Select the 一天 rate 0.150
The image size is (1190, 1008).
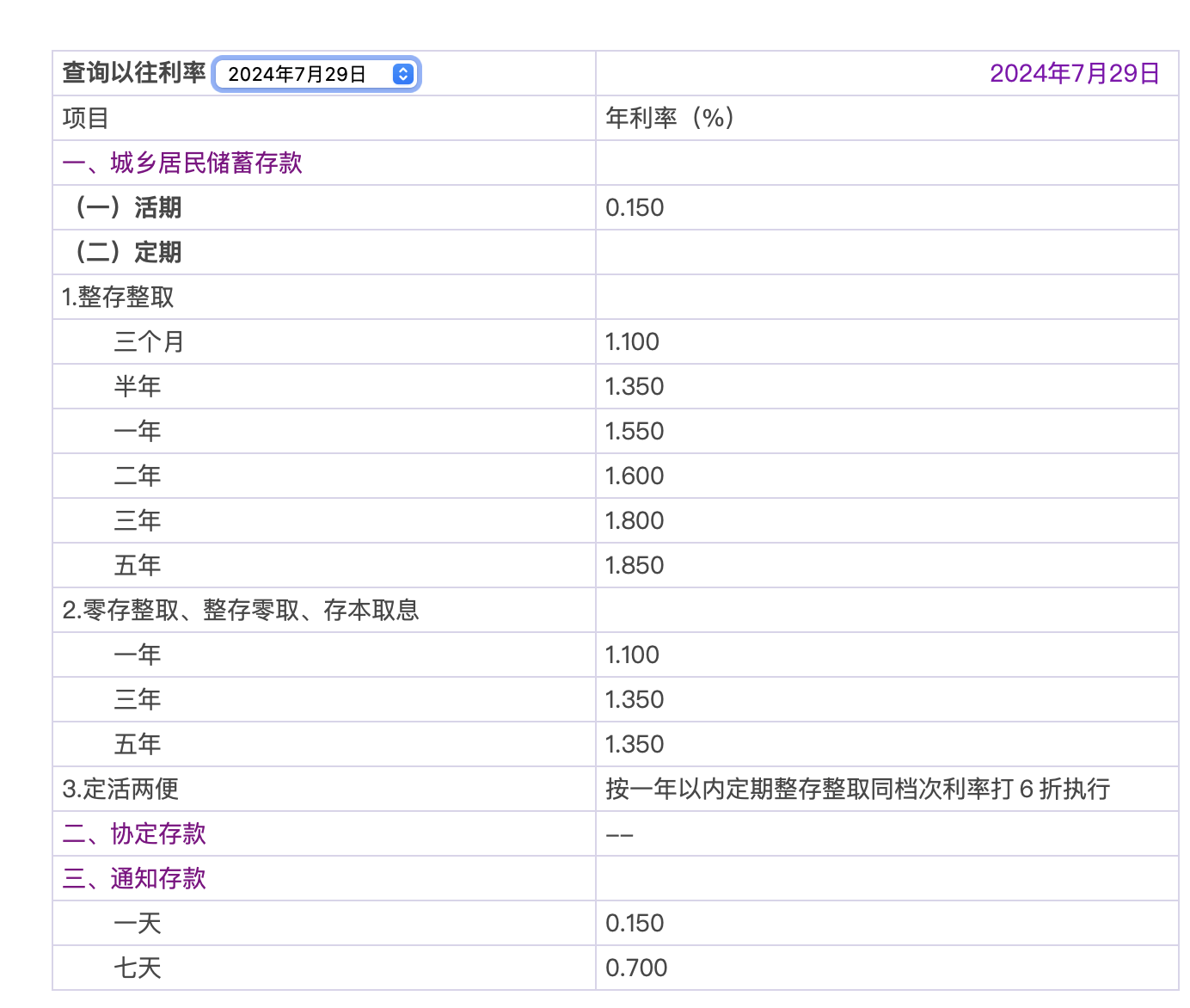click(635, 923)
